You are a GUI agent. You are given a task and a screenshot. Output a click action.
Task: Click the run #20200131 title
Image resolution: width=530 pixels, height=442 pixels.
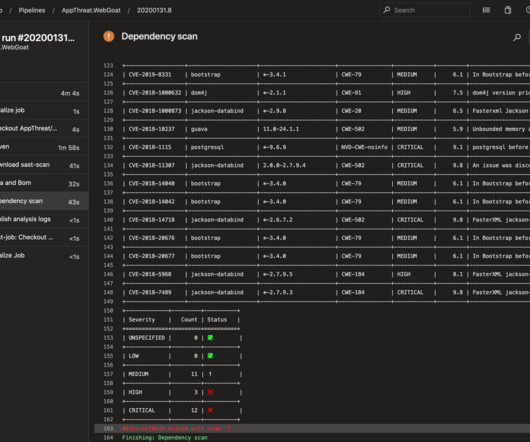(38, 38)
